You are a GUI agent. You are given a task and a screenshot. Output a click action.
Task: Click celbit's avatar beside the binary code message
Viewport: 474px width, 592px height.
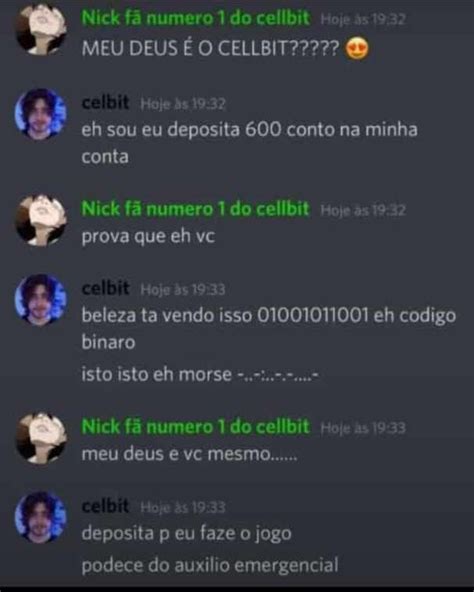40,300
